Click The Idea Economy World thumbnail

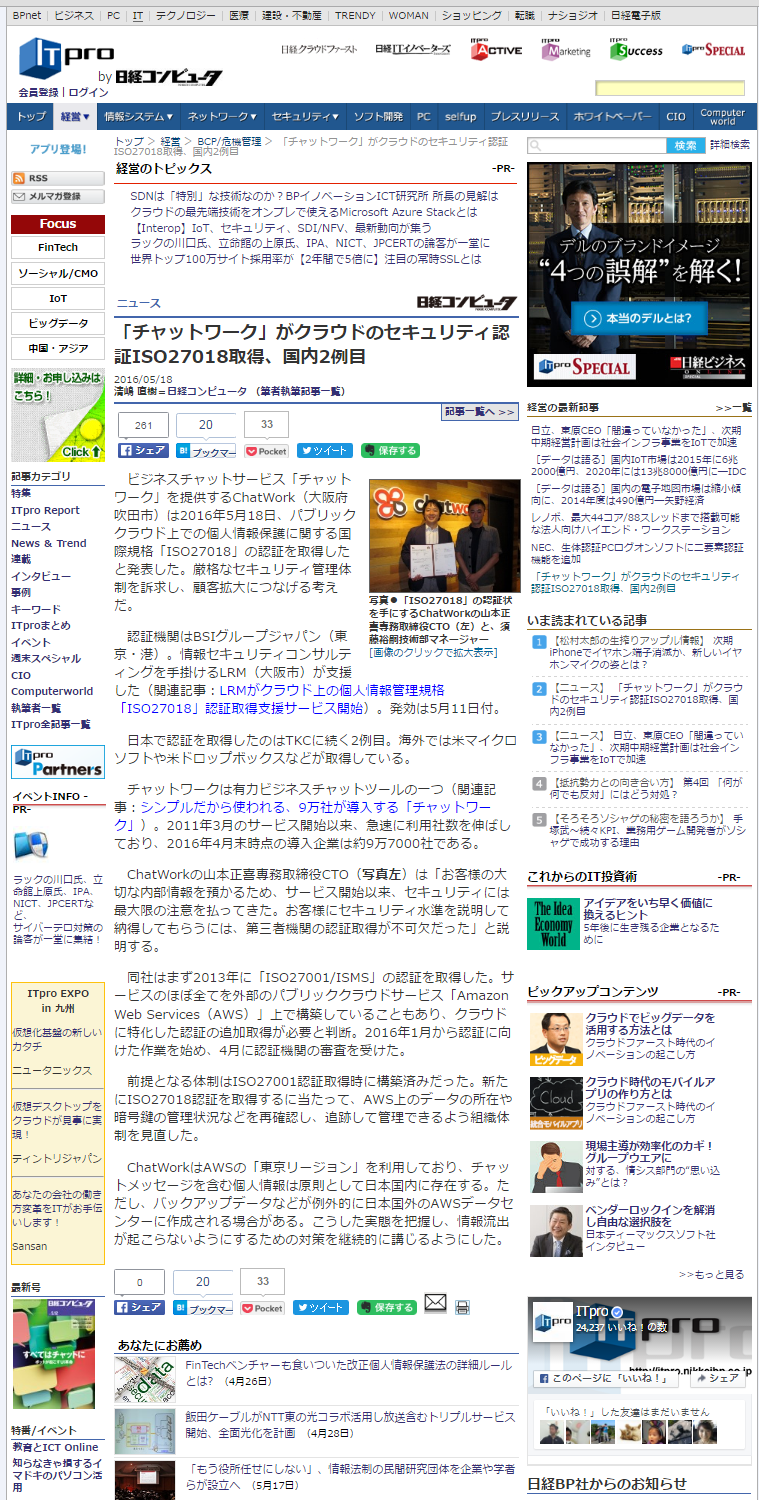(x=552, y=923)
